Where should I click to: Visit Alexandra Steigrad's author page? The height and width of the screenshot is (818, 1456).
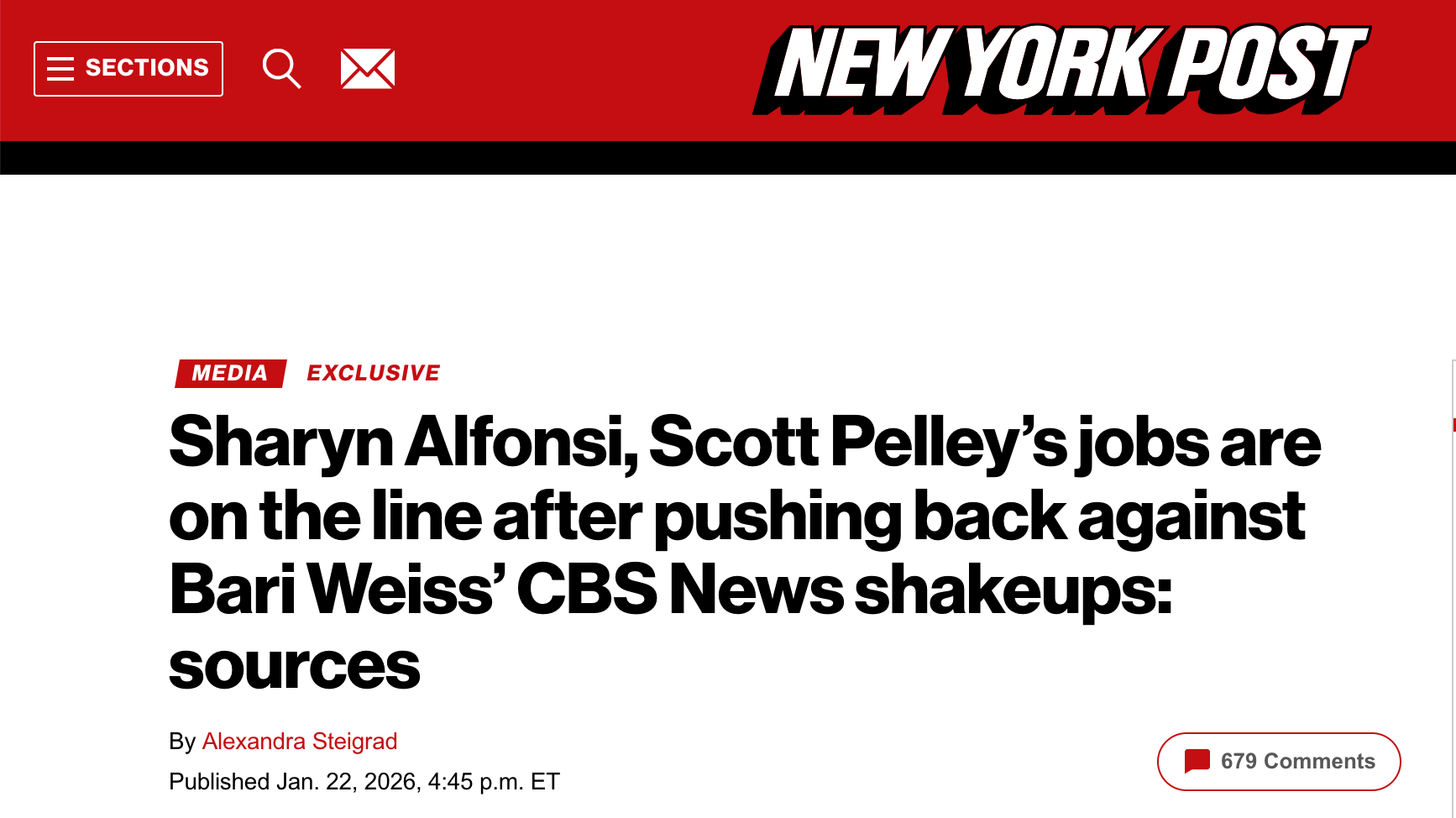[301, 742]
